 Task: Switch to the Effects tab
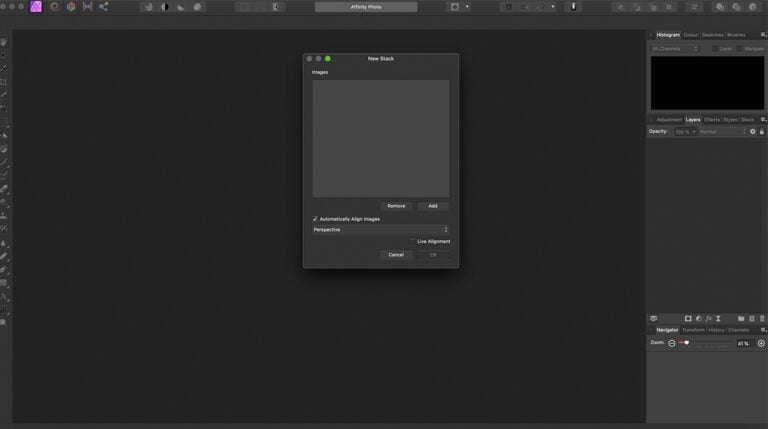(x=712, y=119)
